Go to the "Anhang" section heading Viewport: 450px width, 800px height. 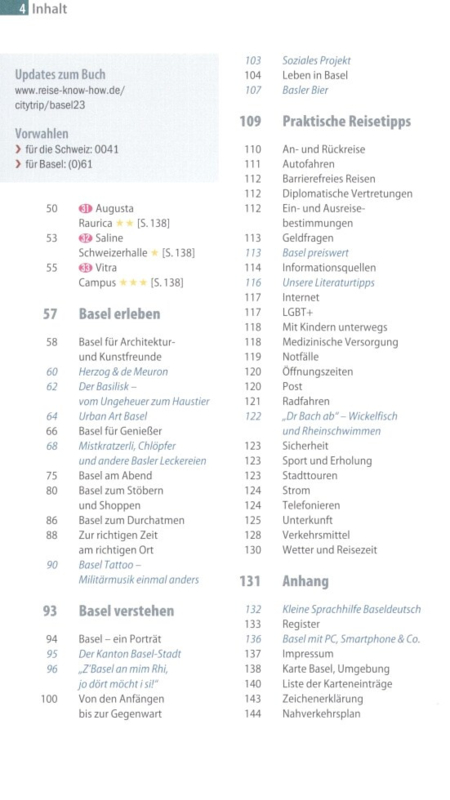coord(305,581)
